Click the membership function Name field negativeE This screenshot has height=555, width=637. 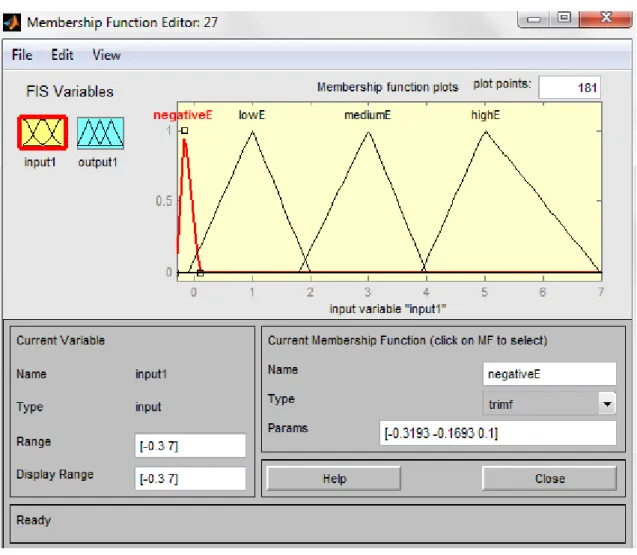(549, 374)
